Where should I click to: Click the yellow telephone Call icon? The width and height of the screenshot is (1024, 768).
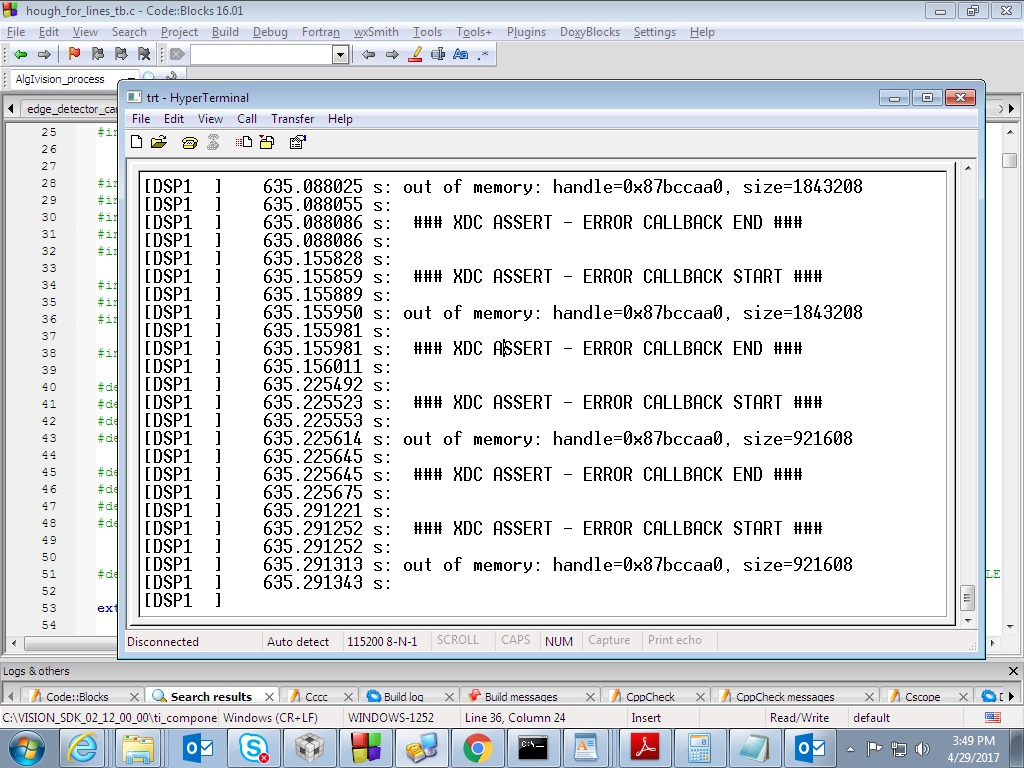[189, 142]
